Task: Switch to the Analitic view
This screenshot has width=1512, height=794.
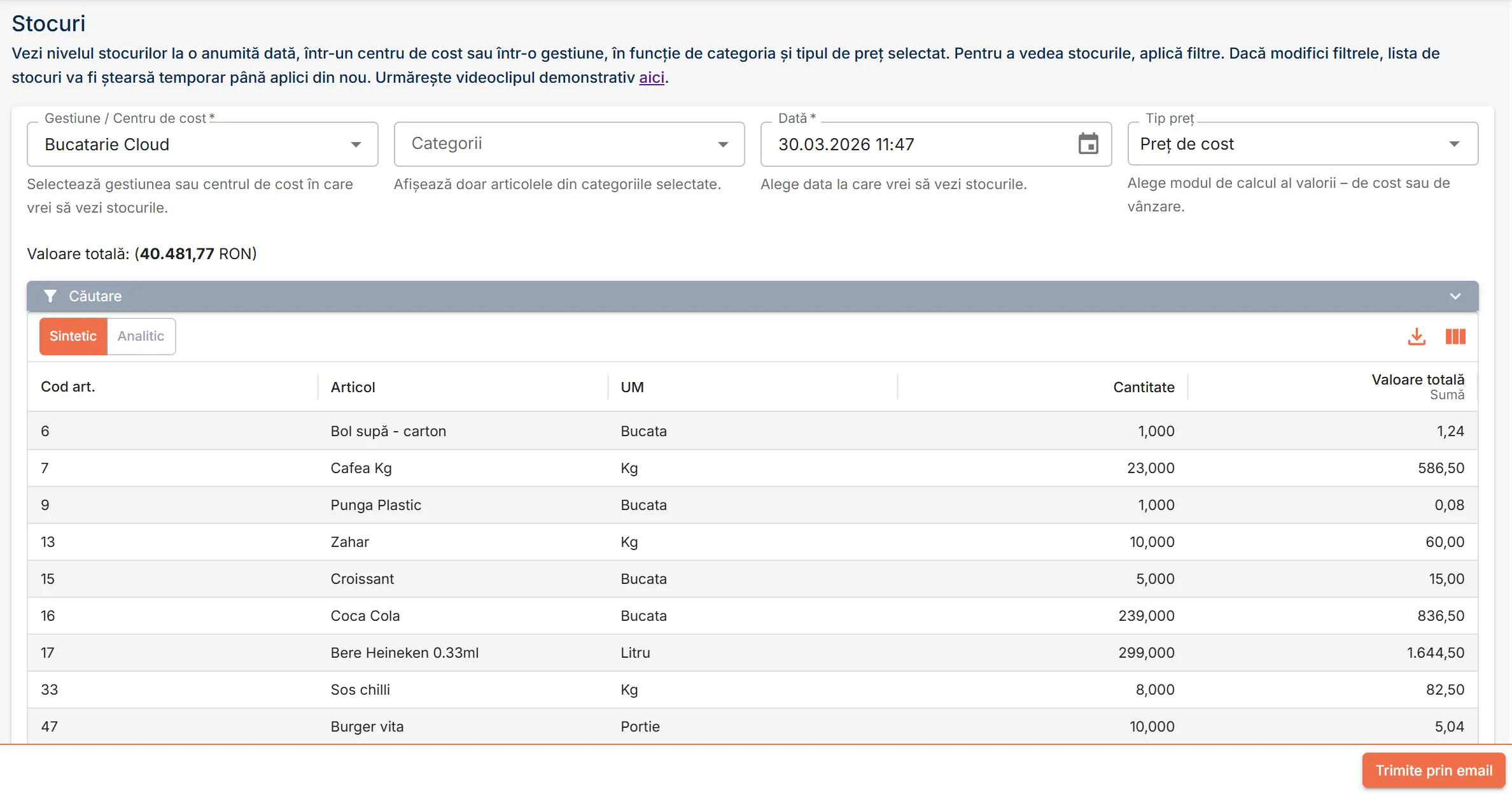Action: (x=141, y=336)
